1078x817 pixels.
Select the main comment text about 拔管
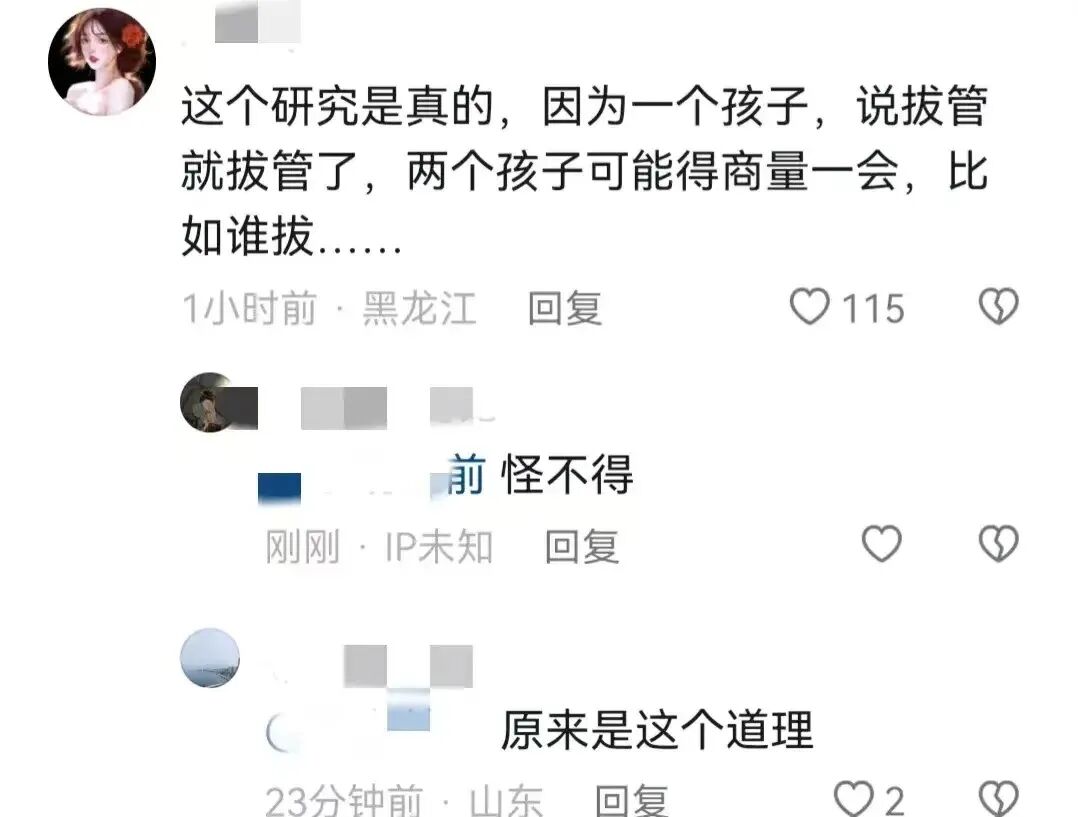584,171
